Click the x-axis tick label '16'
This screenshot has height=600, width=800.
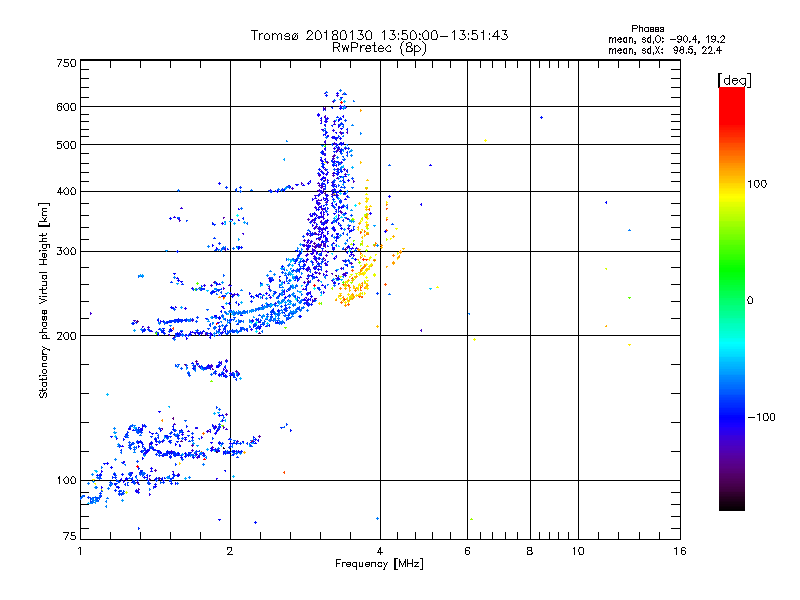pyautogui.click(x=680, y=551)
